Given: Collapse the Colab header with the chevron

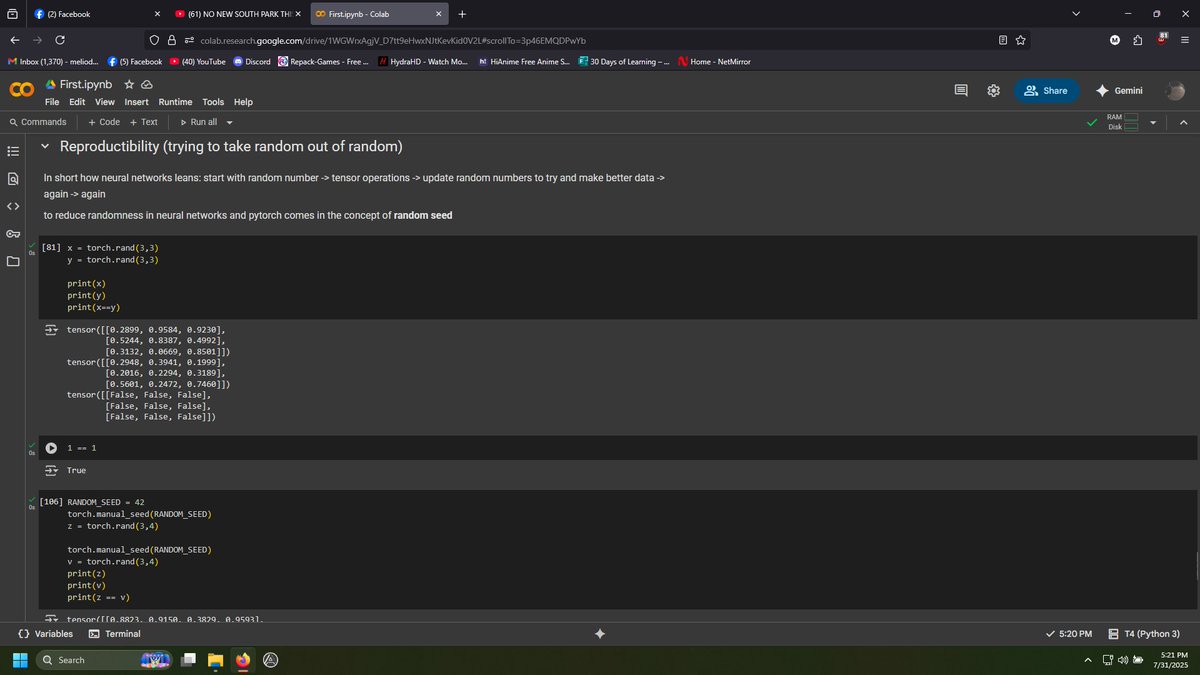Looking at the screenshot, I should pyautogui.click(x=1183, y=122).
